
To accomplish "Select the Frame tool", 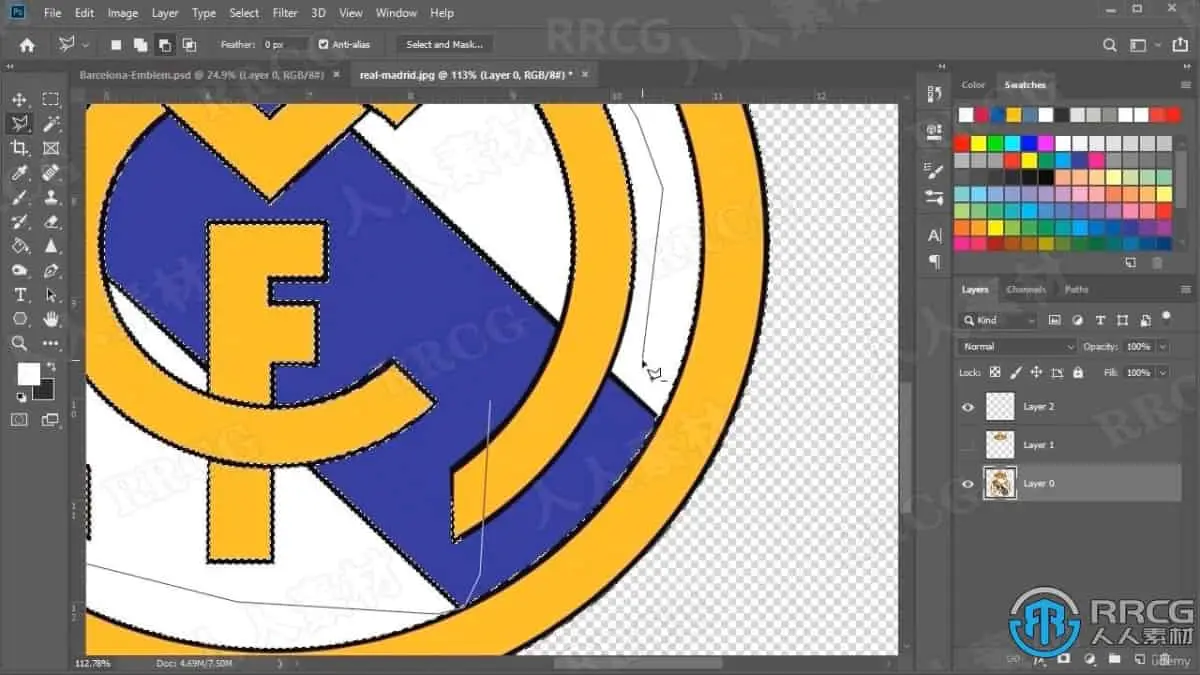I will click(51, 148).
